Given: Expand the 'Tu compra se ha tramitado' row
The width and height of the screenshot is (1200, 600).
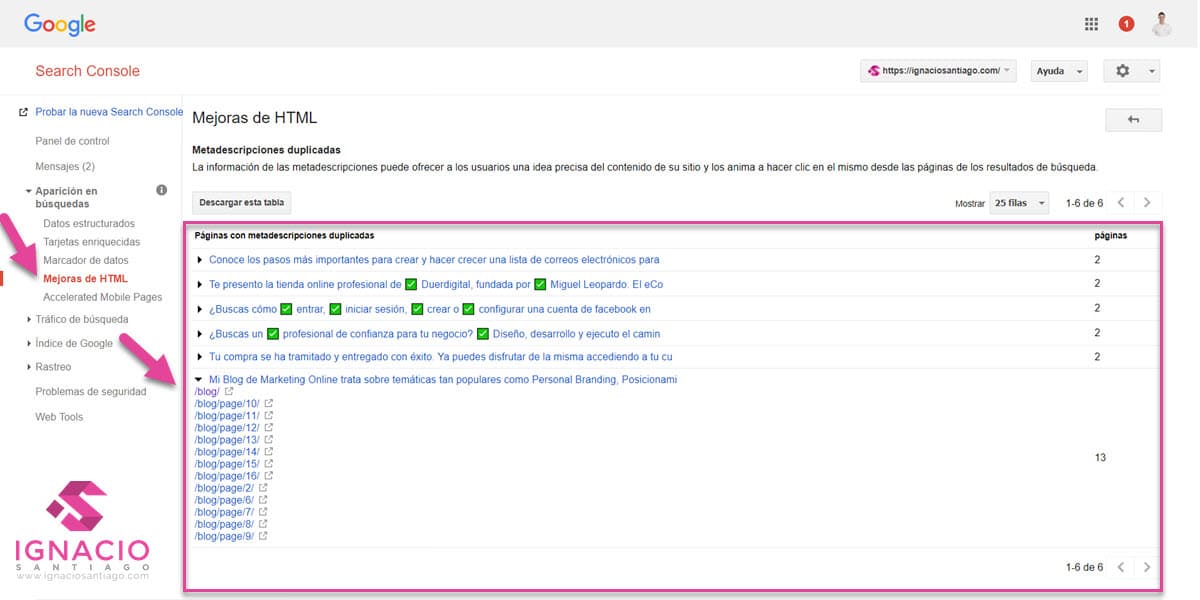Looking at the screenshot, I should pyautogui.click(x=200, y=357).
